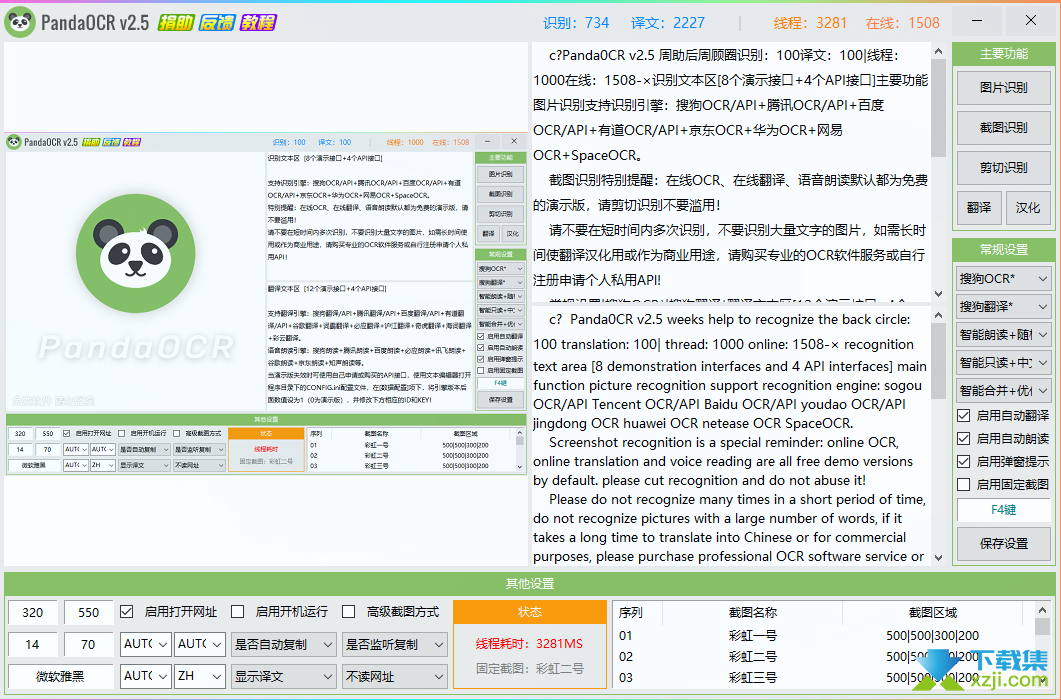
Task: Enable the 启用固定截图 checkbox
Action: [964, 484]
